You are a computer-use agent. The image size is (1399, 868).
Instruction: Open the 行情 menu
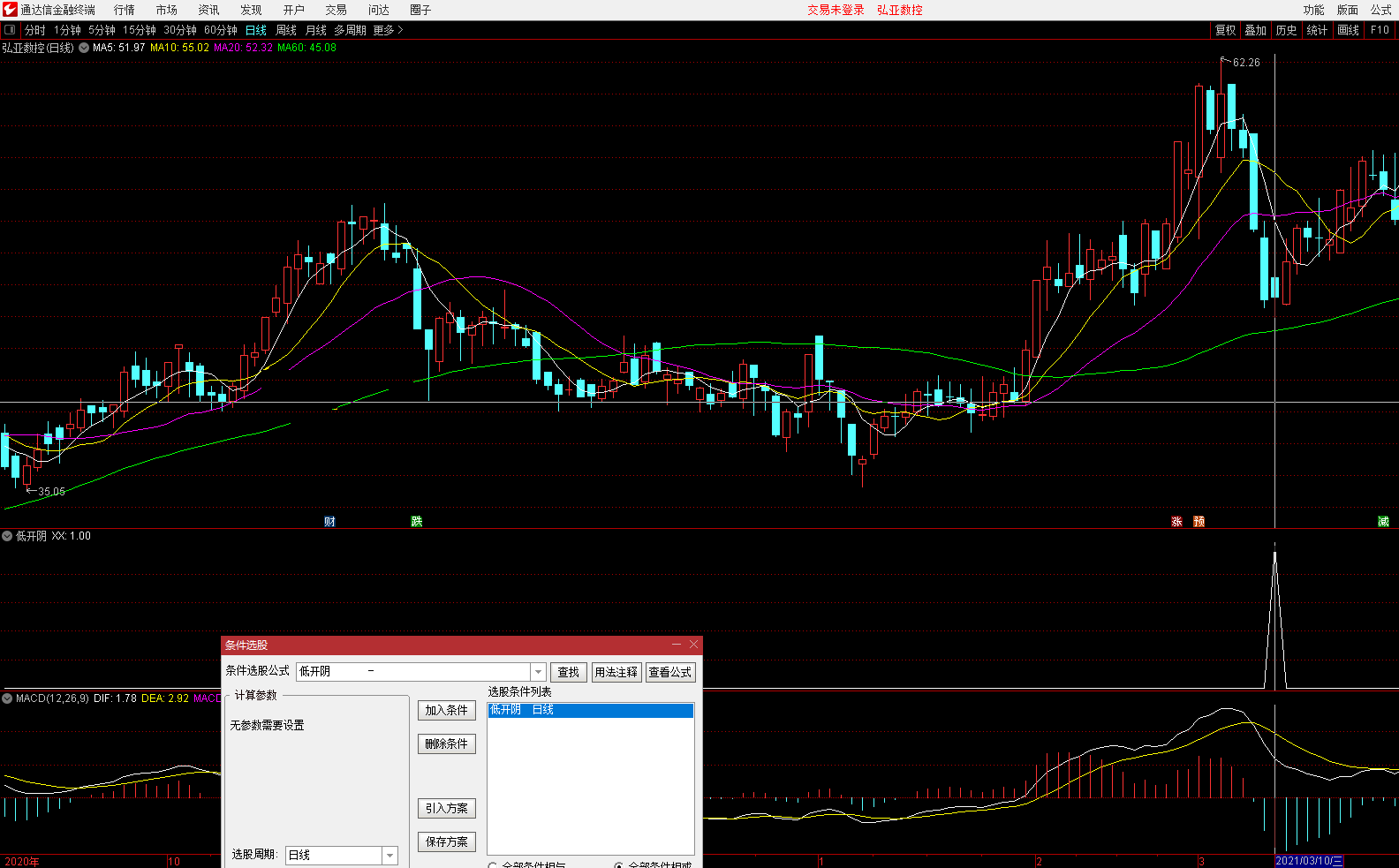(x=125, y=10)
